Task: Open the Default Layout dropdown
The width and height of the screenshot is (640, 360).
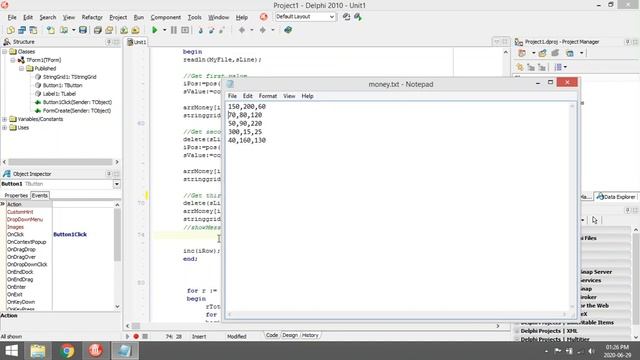Action: click(x=332, y=17)
